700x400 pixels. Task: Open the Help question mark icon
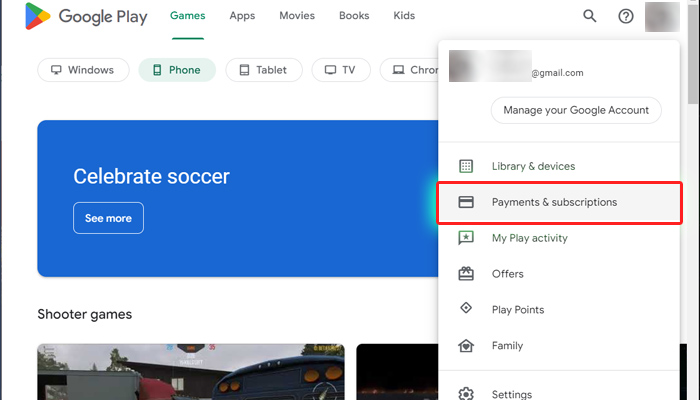point(625,17)
